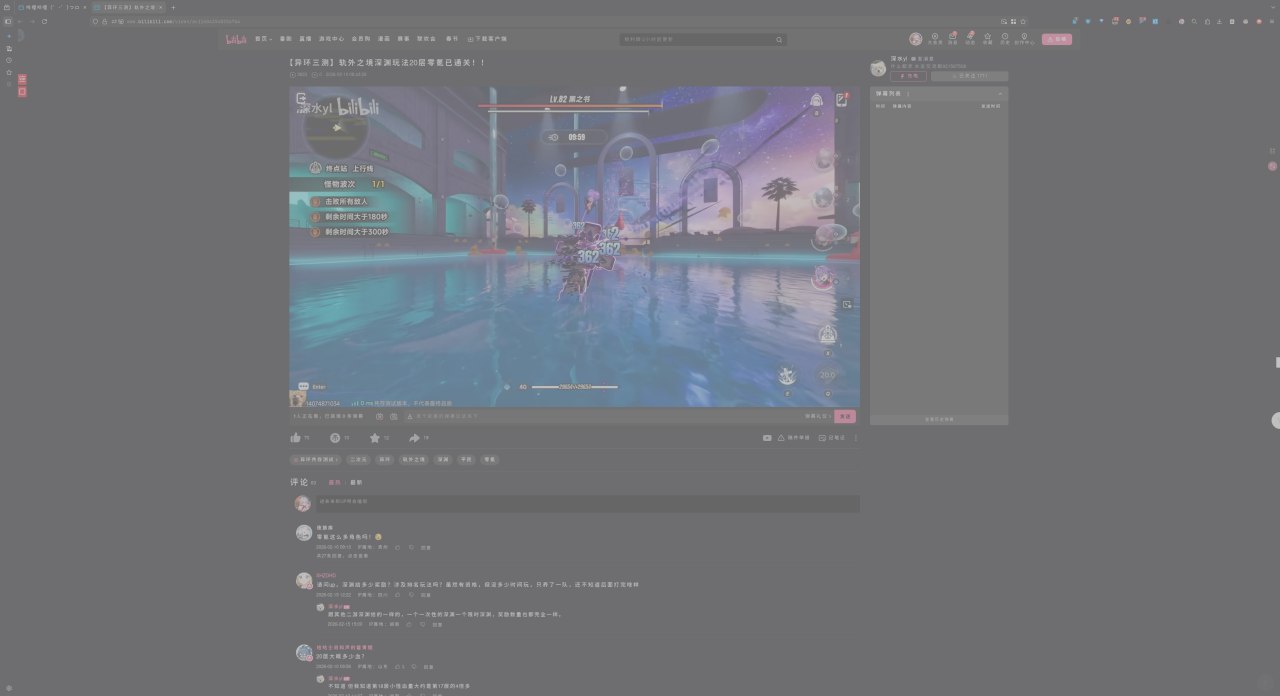Toggle the 已关注 follow button
The height and width of the screenshot is (696, 1280).
[969, 76]
